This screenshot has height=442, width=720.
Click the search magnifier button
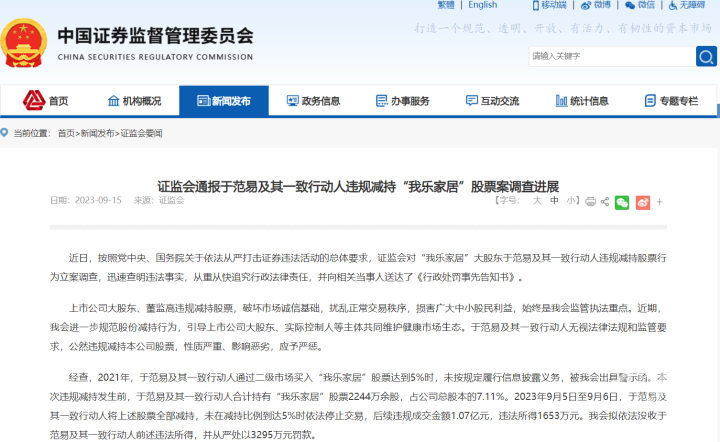coord(706,56)
